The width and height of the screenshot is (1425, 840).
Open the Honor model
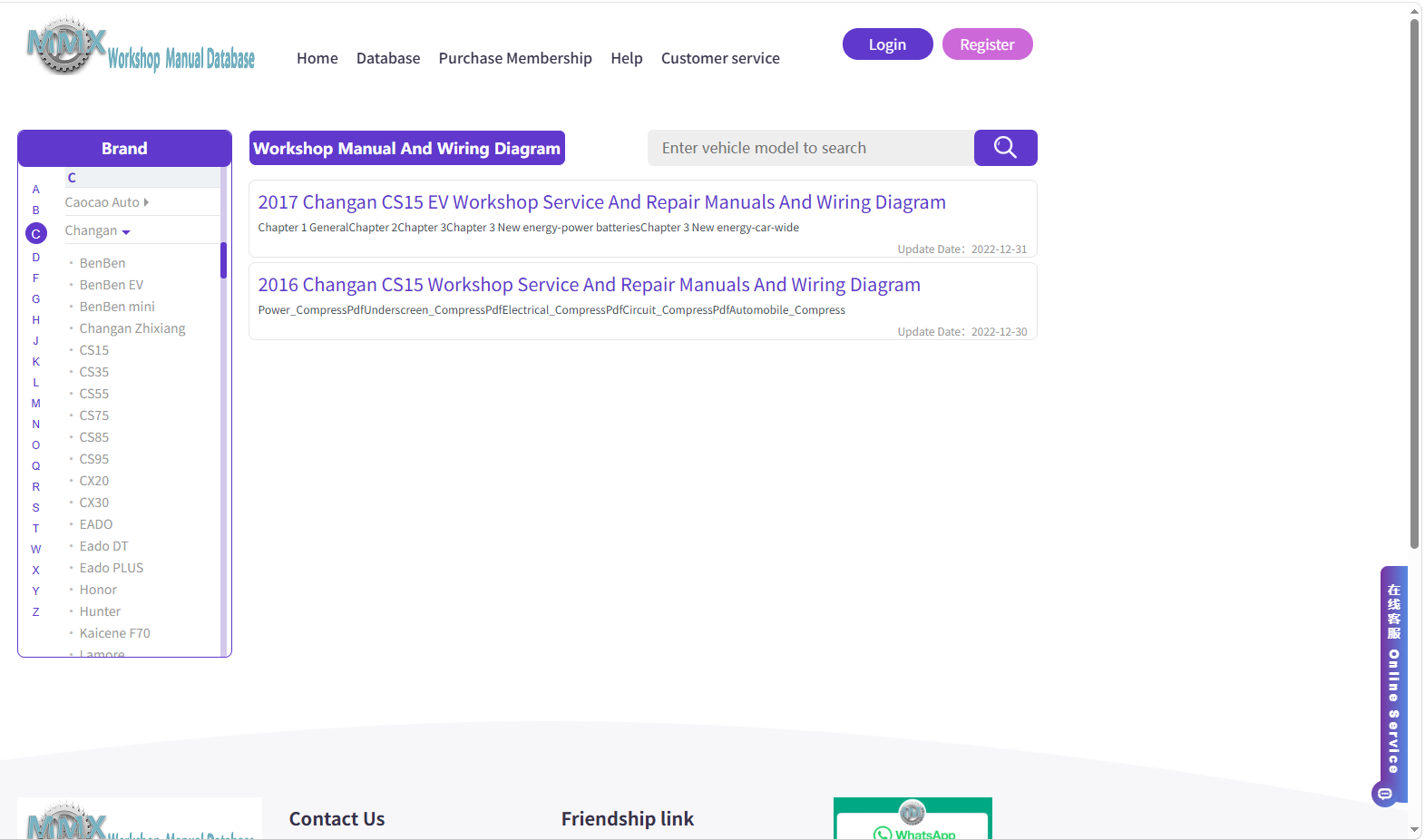click(x=98, y=590)
